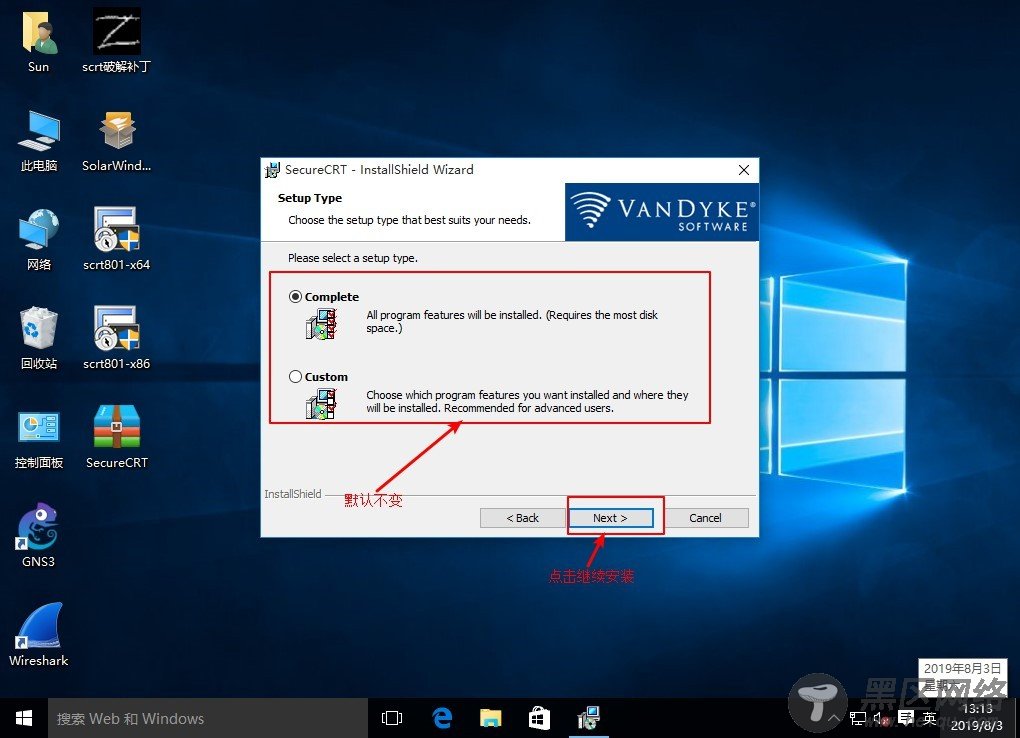Click the network tray icon
This screenshot has height=738, width=1020.
857,718
